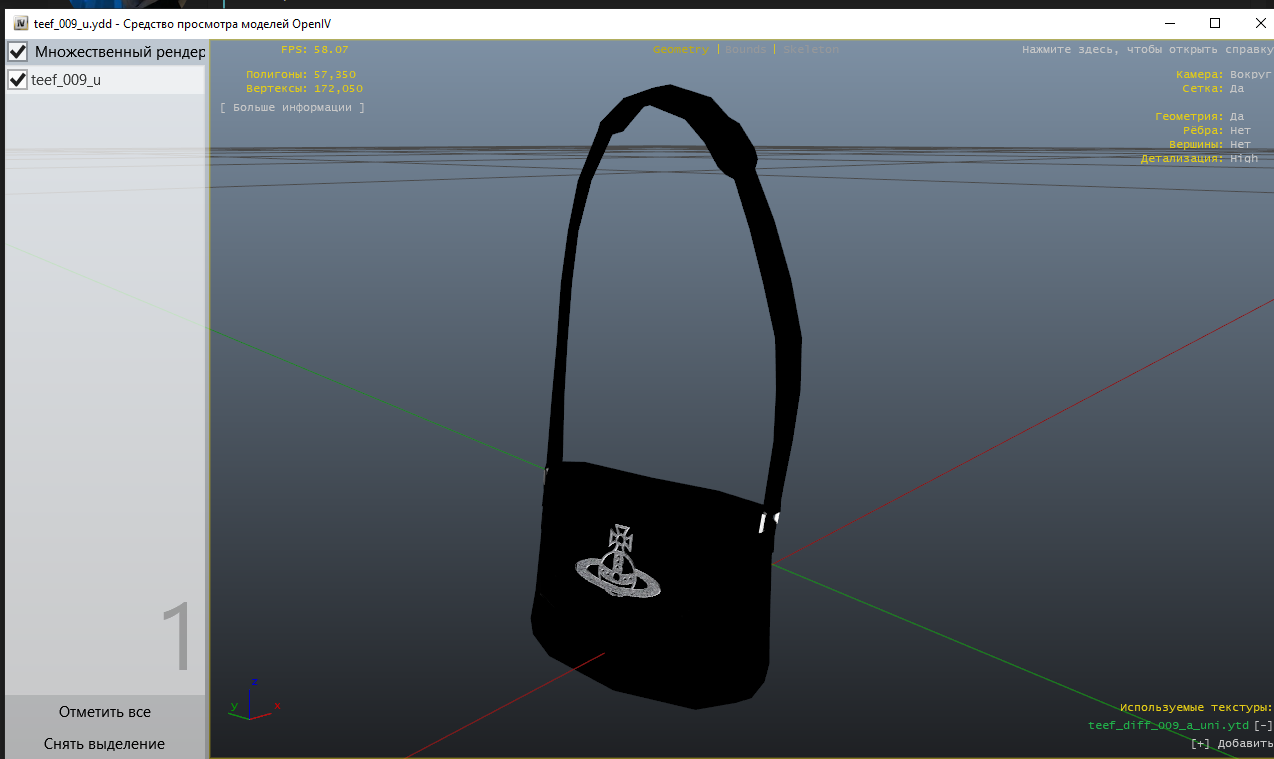This screenshot has width=1274, height=759.
Task: Toggle the Сетка setting Да
Action: pos(1237,88)
